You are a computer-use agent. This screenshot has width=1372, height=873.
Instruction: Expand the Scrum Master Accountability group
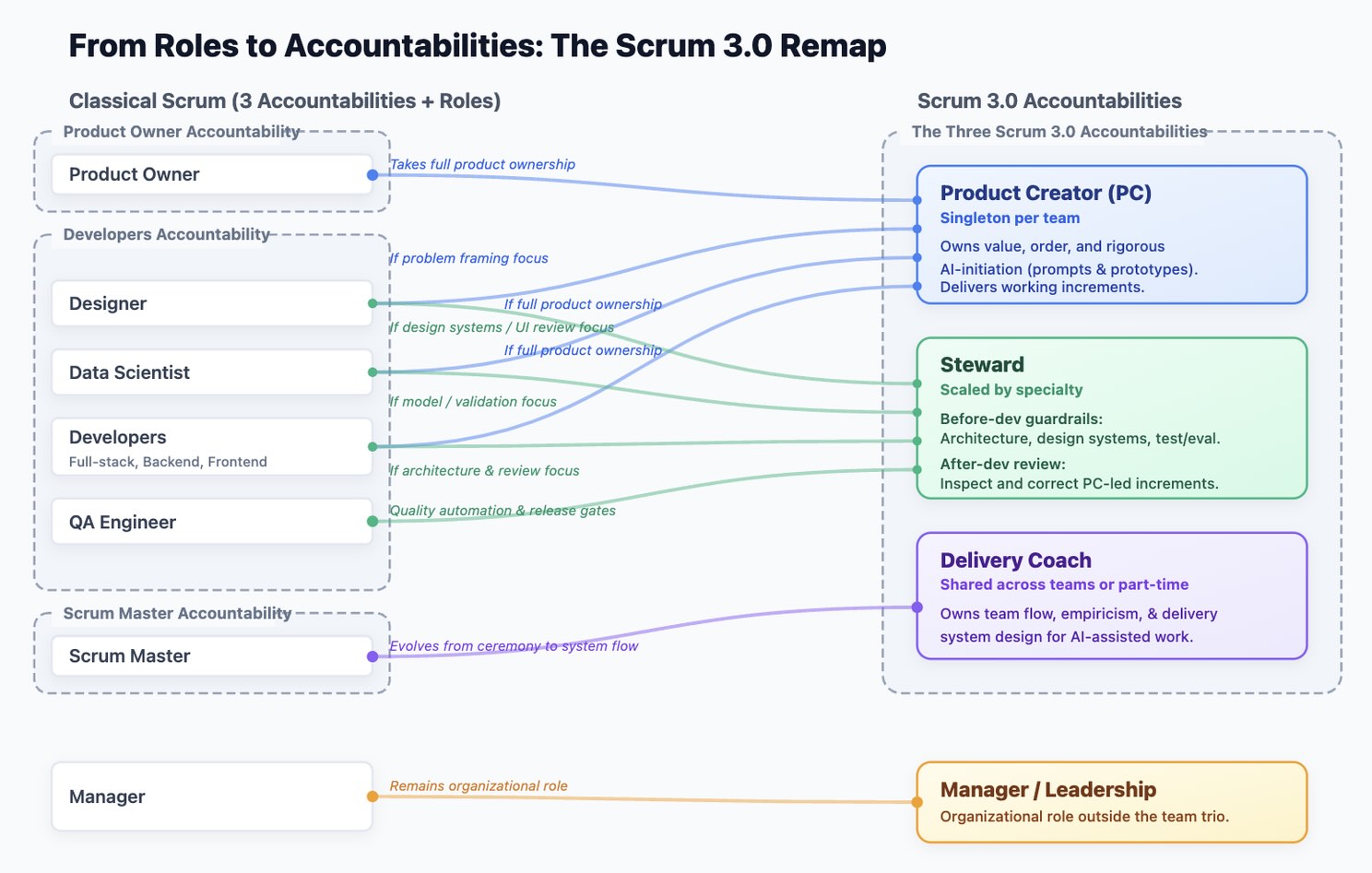176,613
